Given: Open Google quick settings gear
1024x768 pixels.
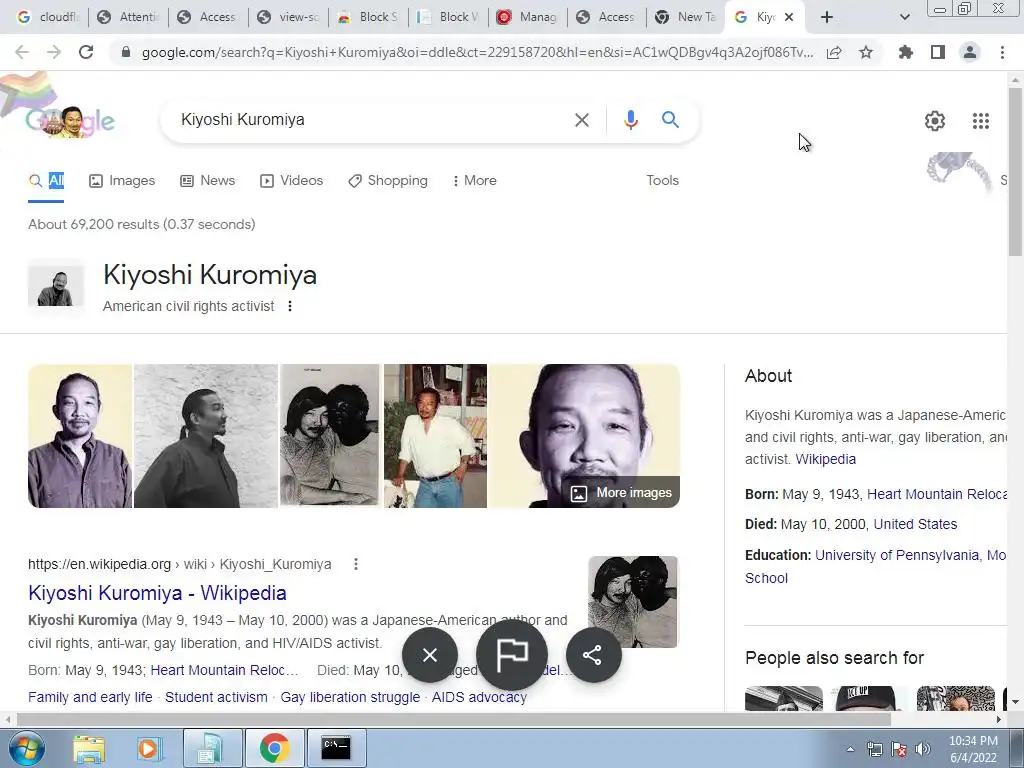Looking at the screenshot, I should click(935, 121).
